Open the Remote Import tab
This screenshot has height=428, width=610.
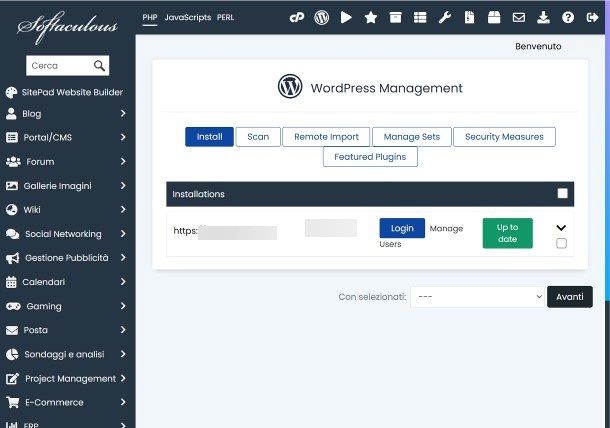point(326,137)
